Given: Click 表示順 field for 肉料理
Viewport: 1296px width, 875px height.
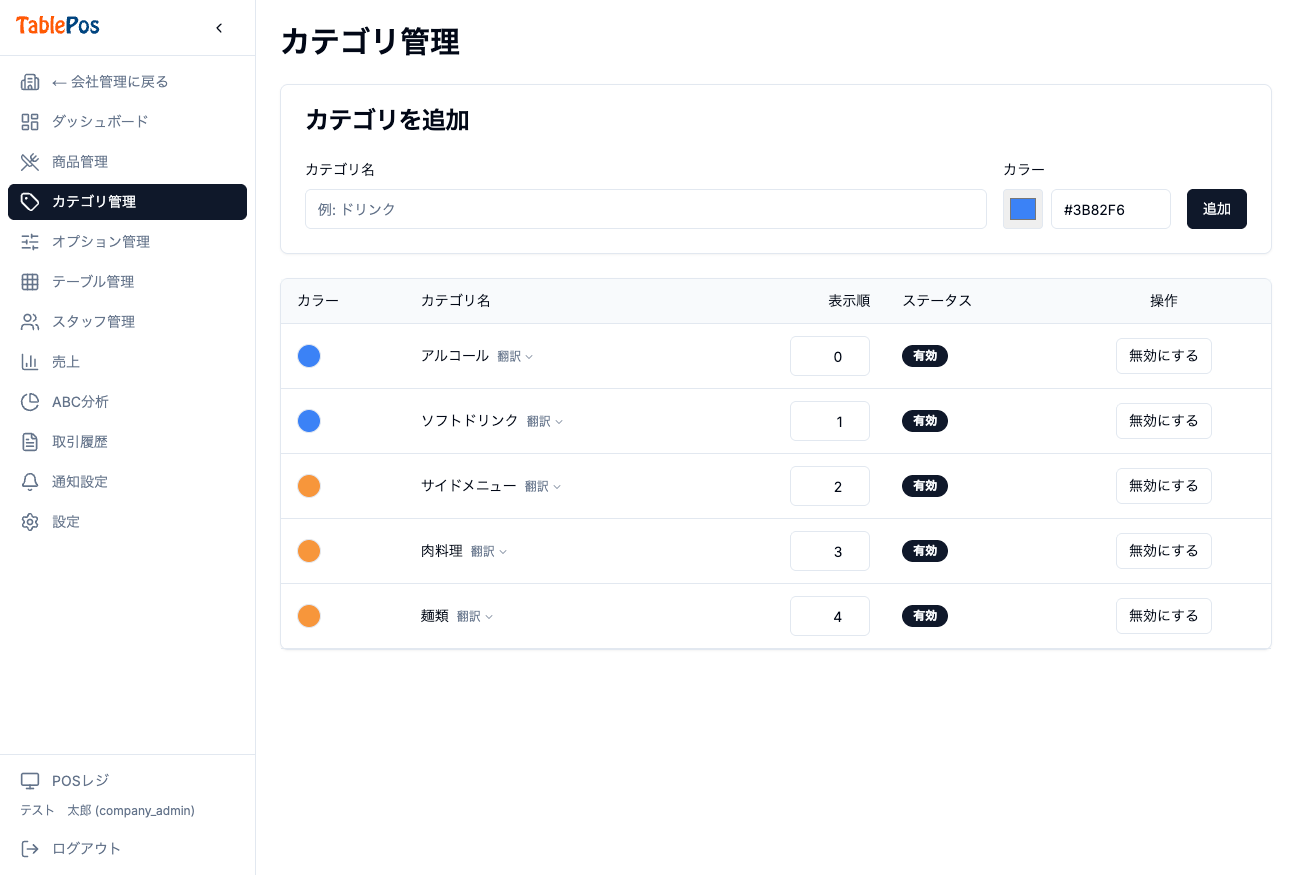Looking at the screenshot, I should (x=830, y=551).
